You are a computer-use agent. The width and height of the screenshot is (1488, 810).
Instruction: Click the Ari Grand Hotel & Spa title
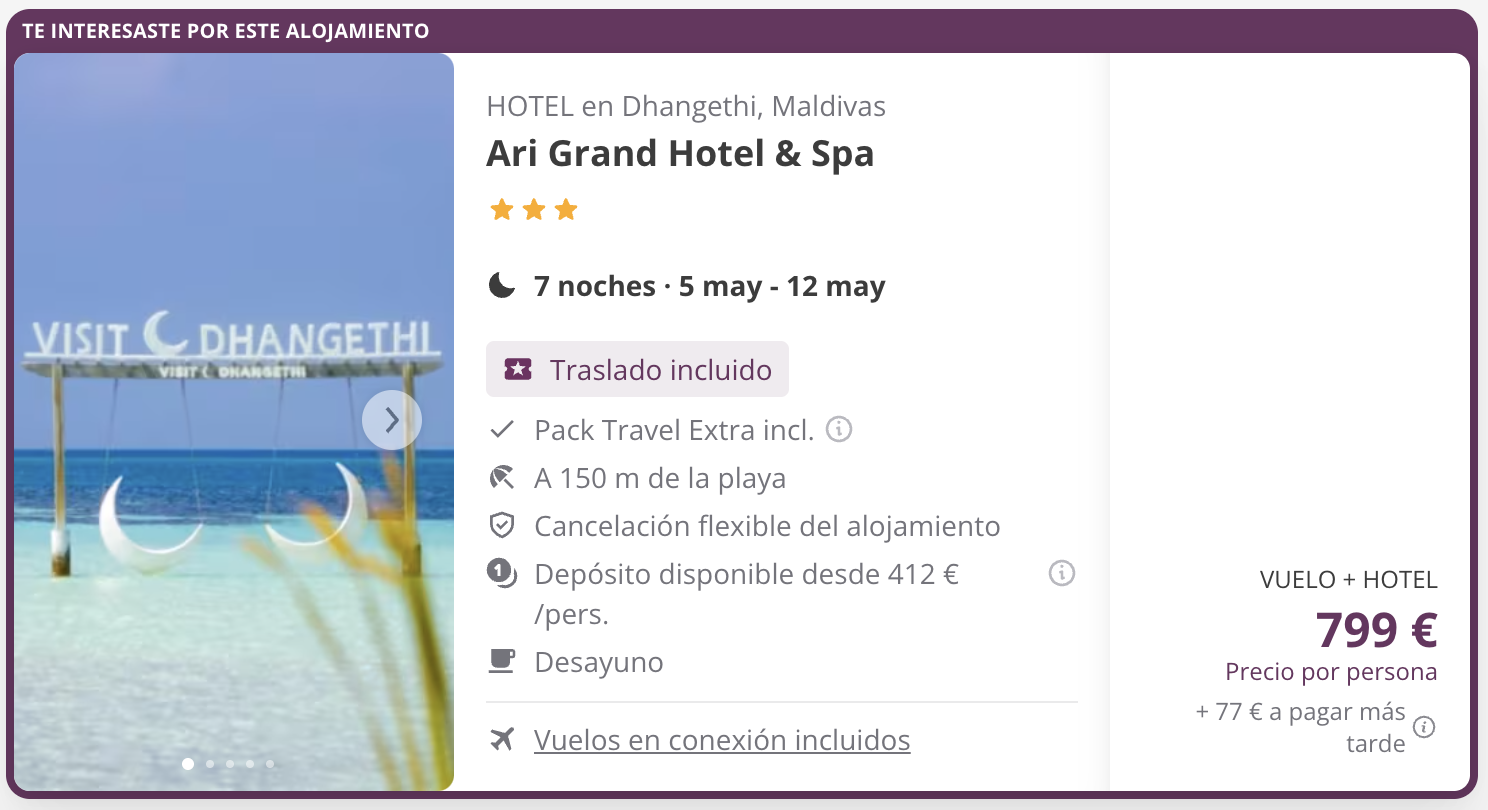[680, 154]
